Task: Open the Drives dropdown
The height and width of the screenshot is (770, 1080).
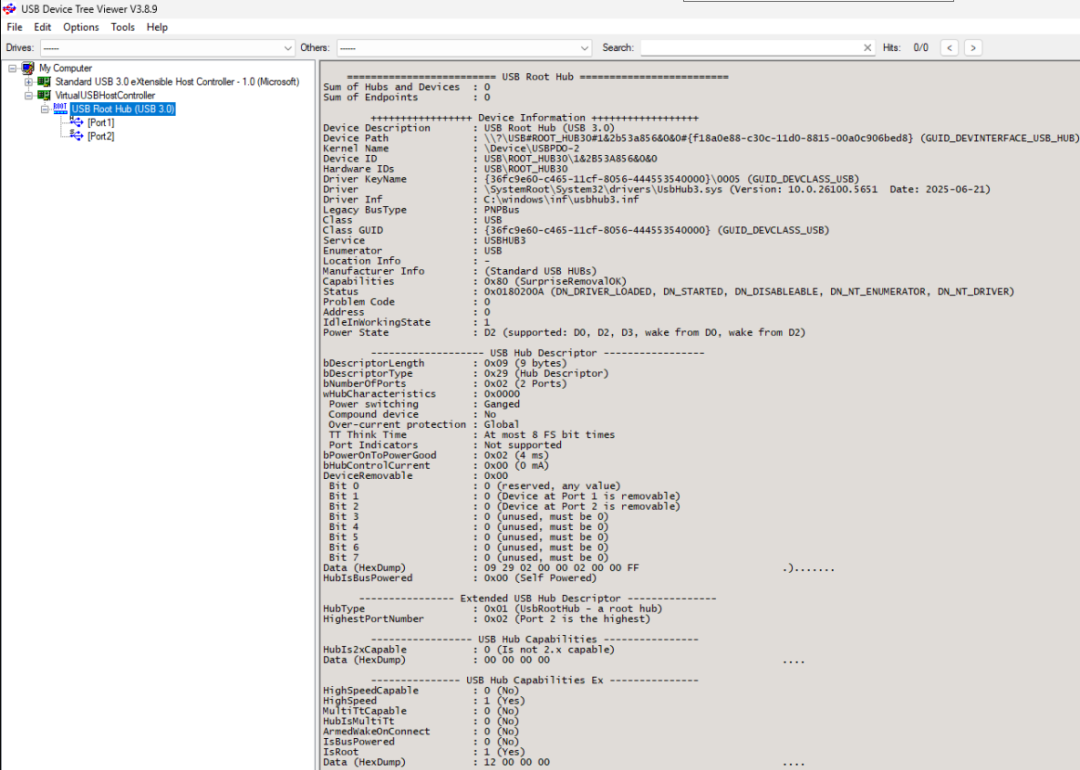Action: [167, 48]
